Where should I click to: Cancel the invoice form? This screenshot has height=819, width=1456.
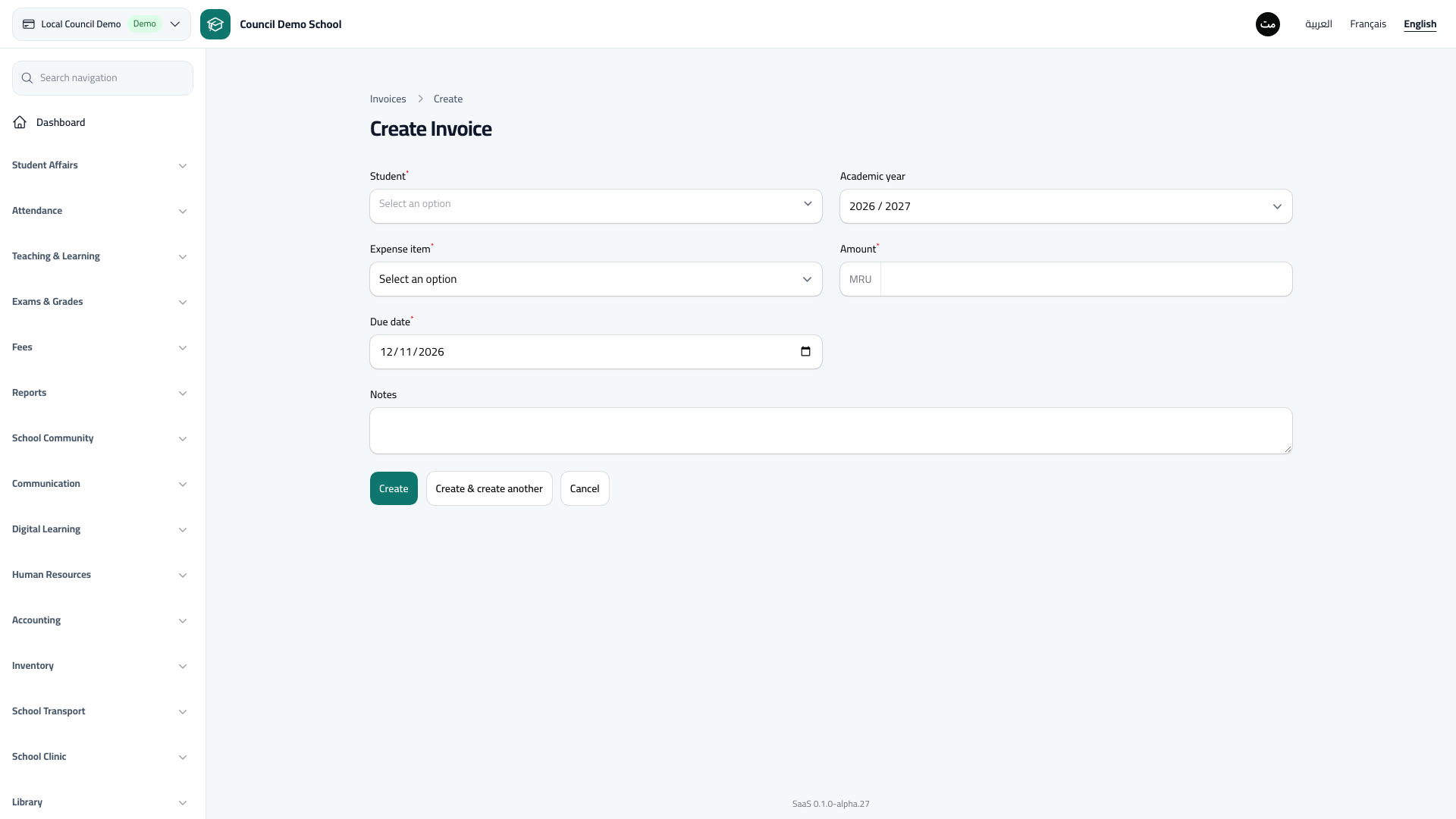tap(585, 488)
